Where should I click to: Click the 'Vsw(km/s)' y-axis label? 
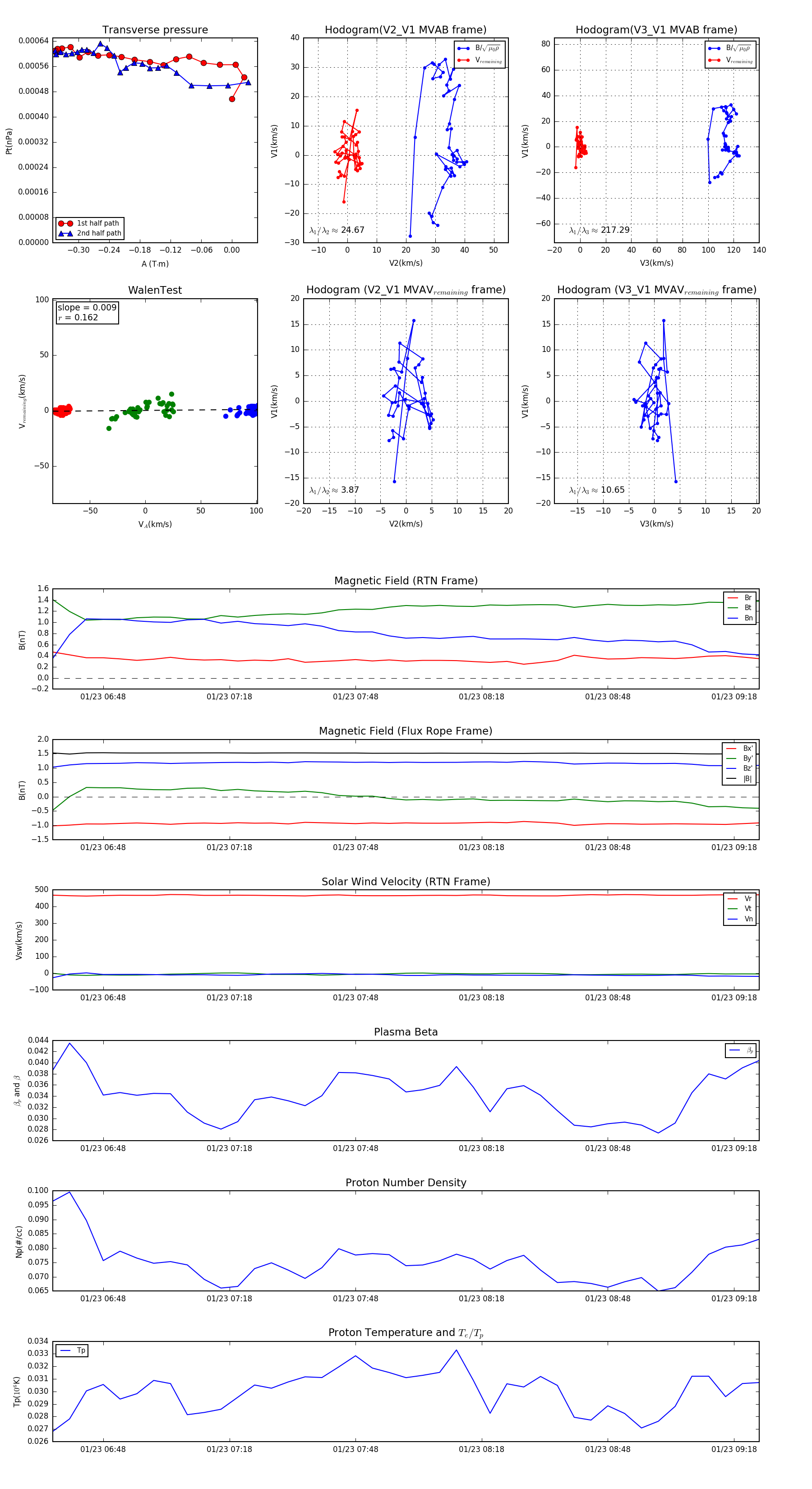click(18, 940)
